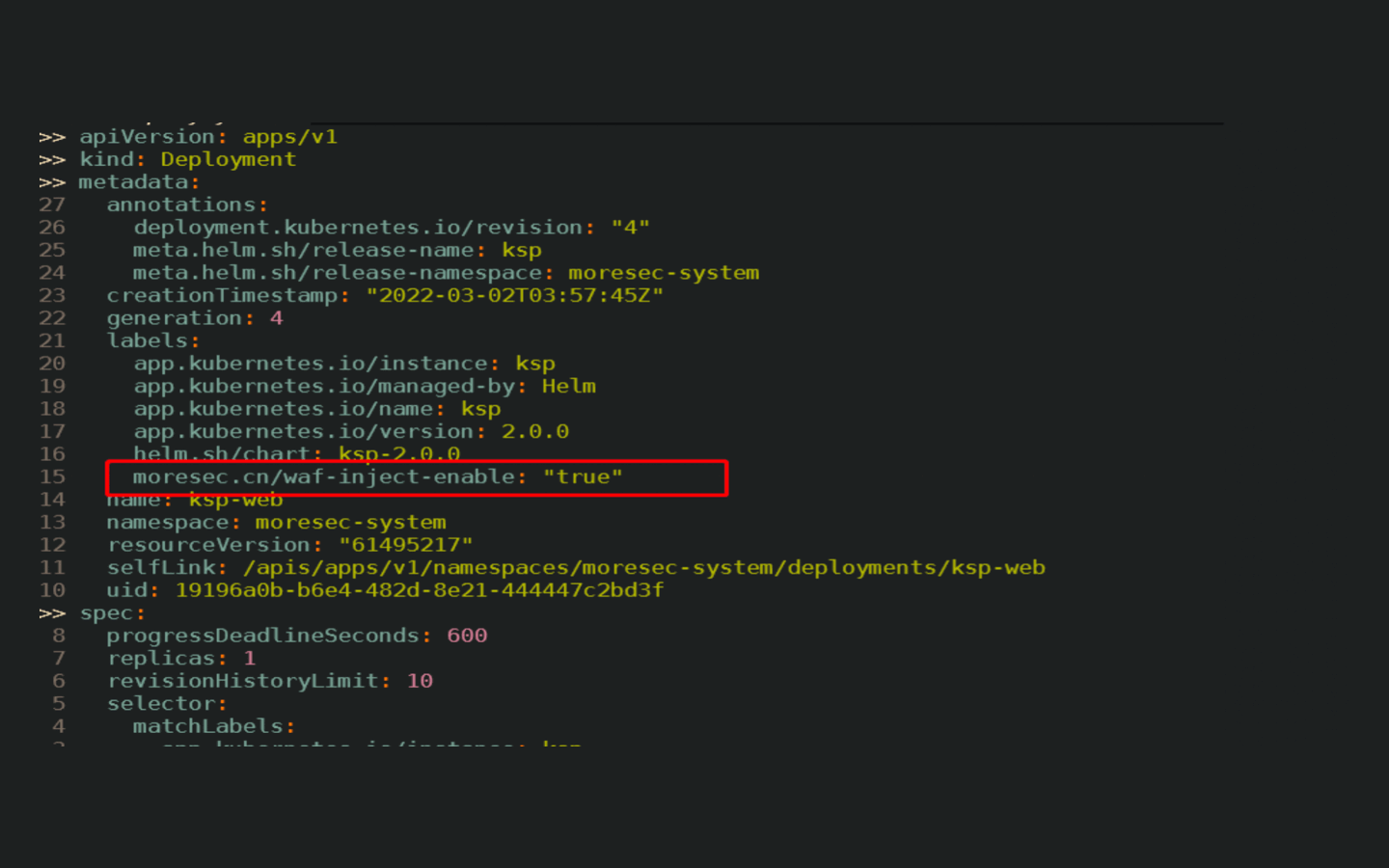1389x868 pixels.
Task: Click the matchLabels key
Action: (208, 726)
